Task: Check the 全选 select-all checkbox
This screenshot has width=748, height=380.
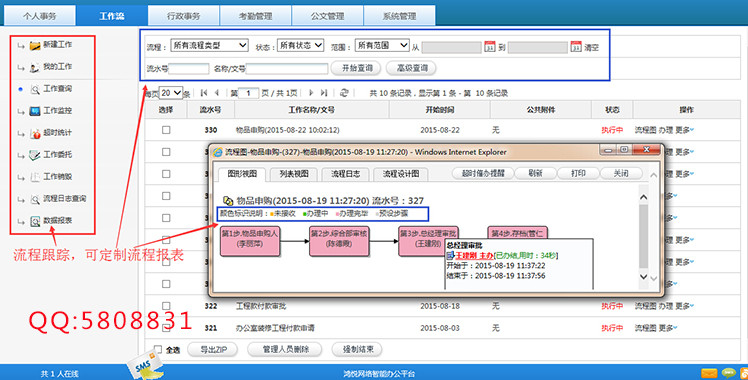Action: (x=158, y=349)
